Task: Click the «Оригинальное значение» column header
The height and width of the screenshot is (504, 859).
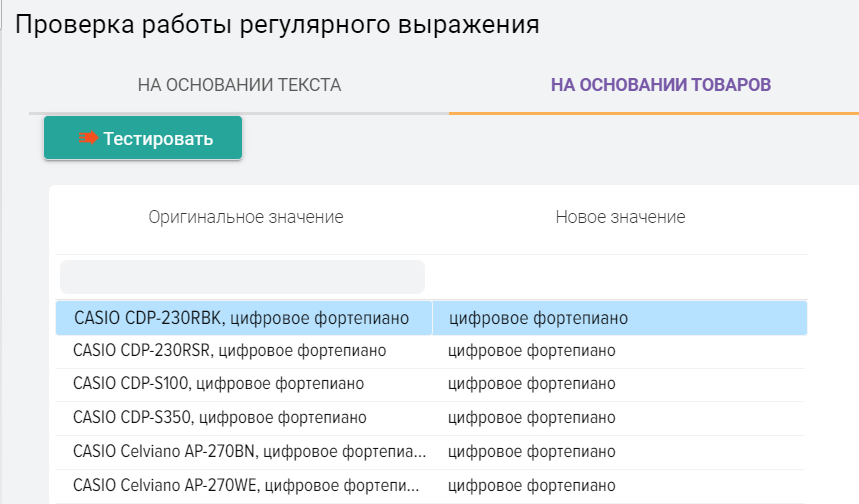Action: [x=246, y=217]
